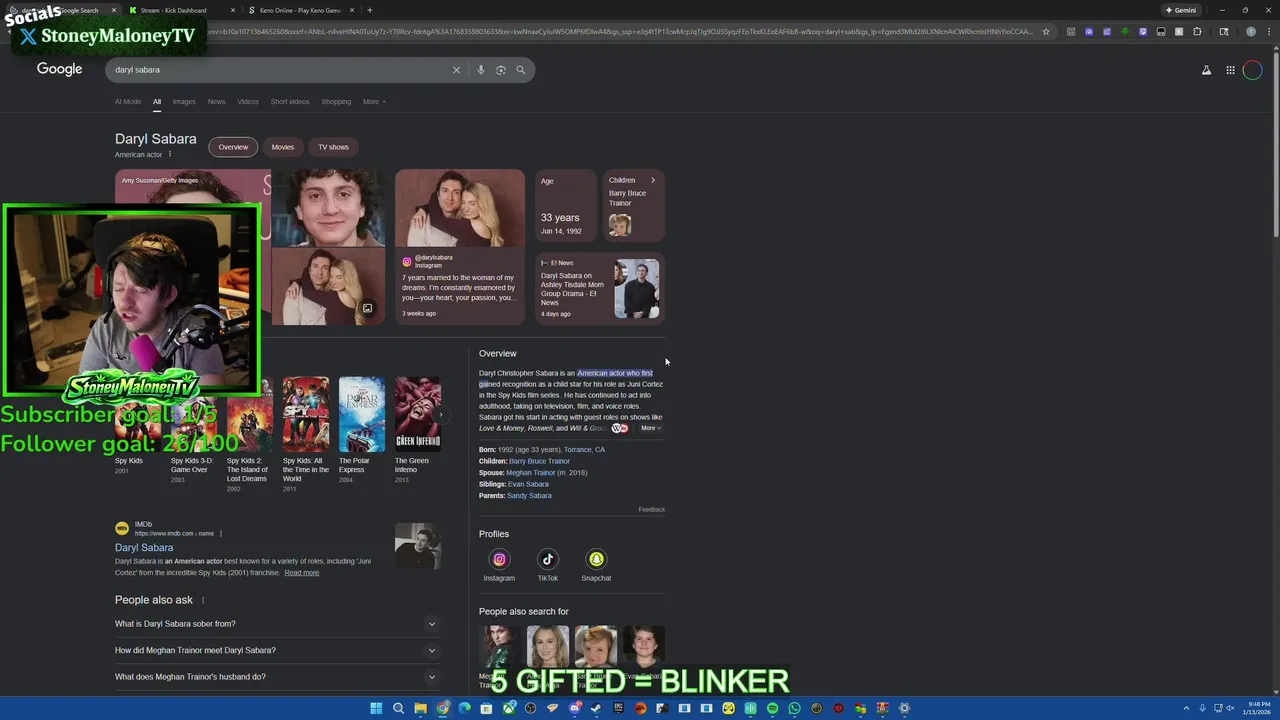Run search with the magnifier icon
The width and height of the screenshot is (1280, 720).
point(520,70)
